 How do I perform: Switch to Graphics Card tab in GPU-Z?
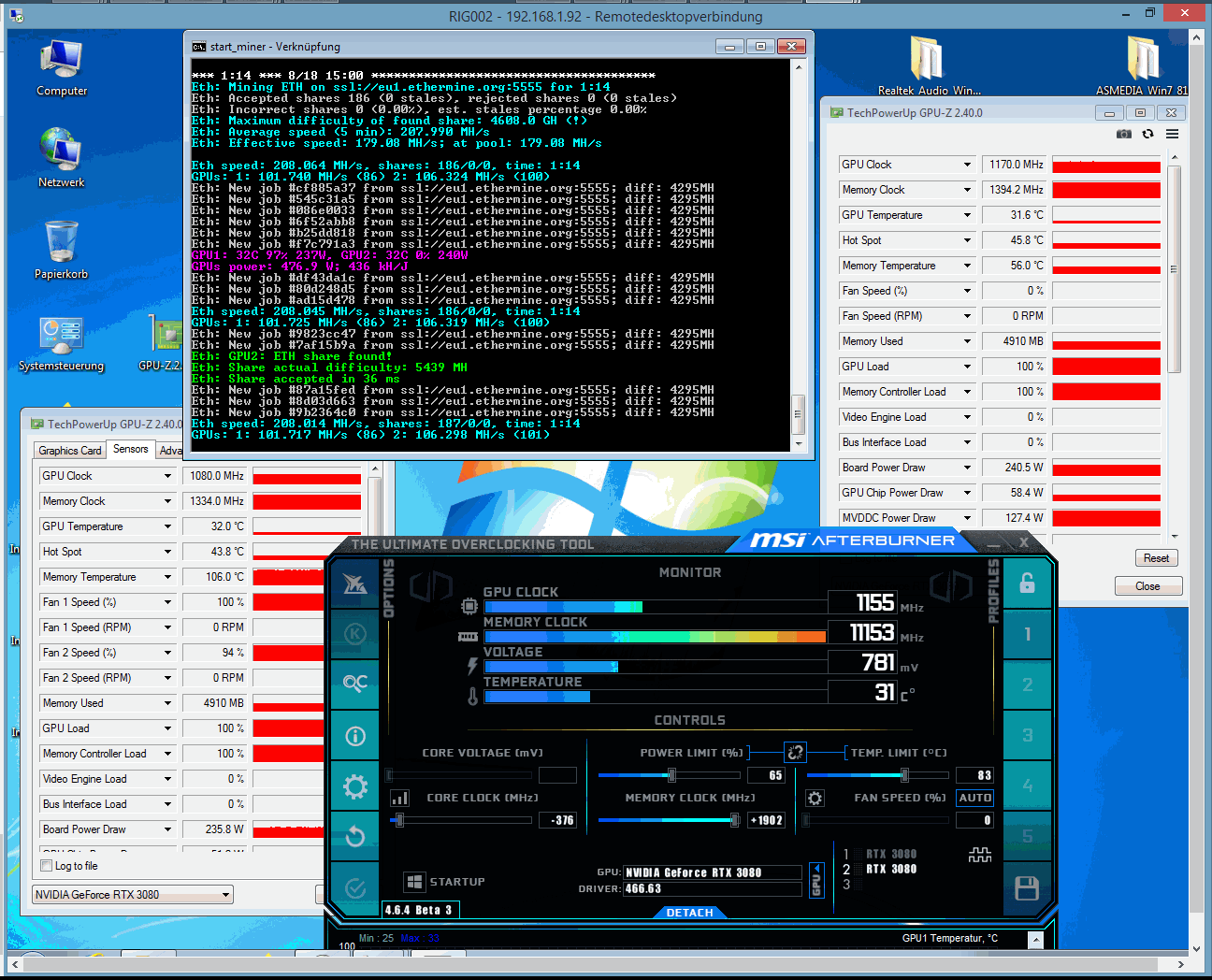[x=70, y=451]
